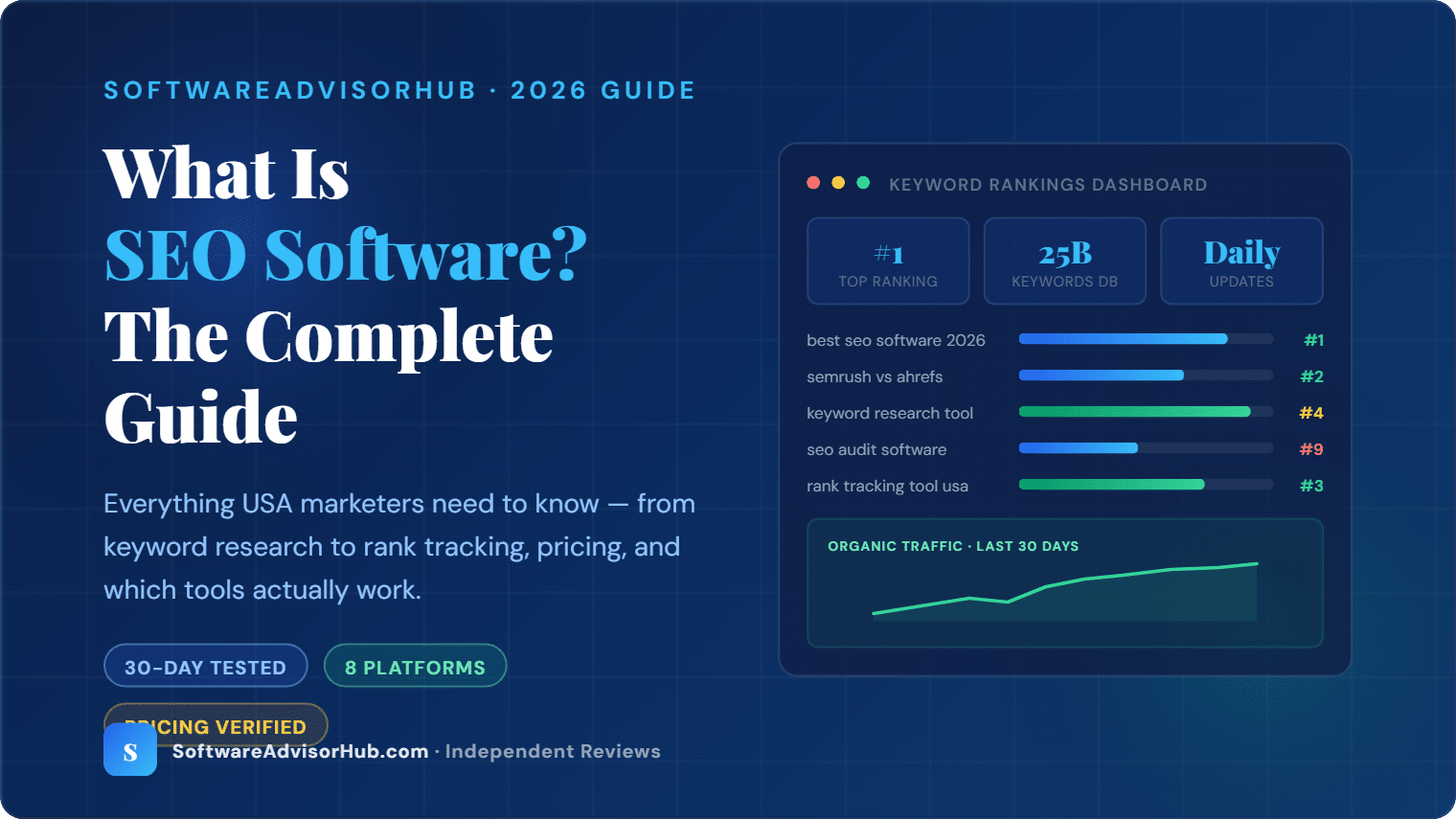Click the #4 rank value
Image resolution: width=1456 pixels, height=820 pixels.
pos(1311,413)
